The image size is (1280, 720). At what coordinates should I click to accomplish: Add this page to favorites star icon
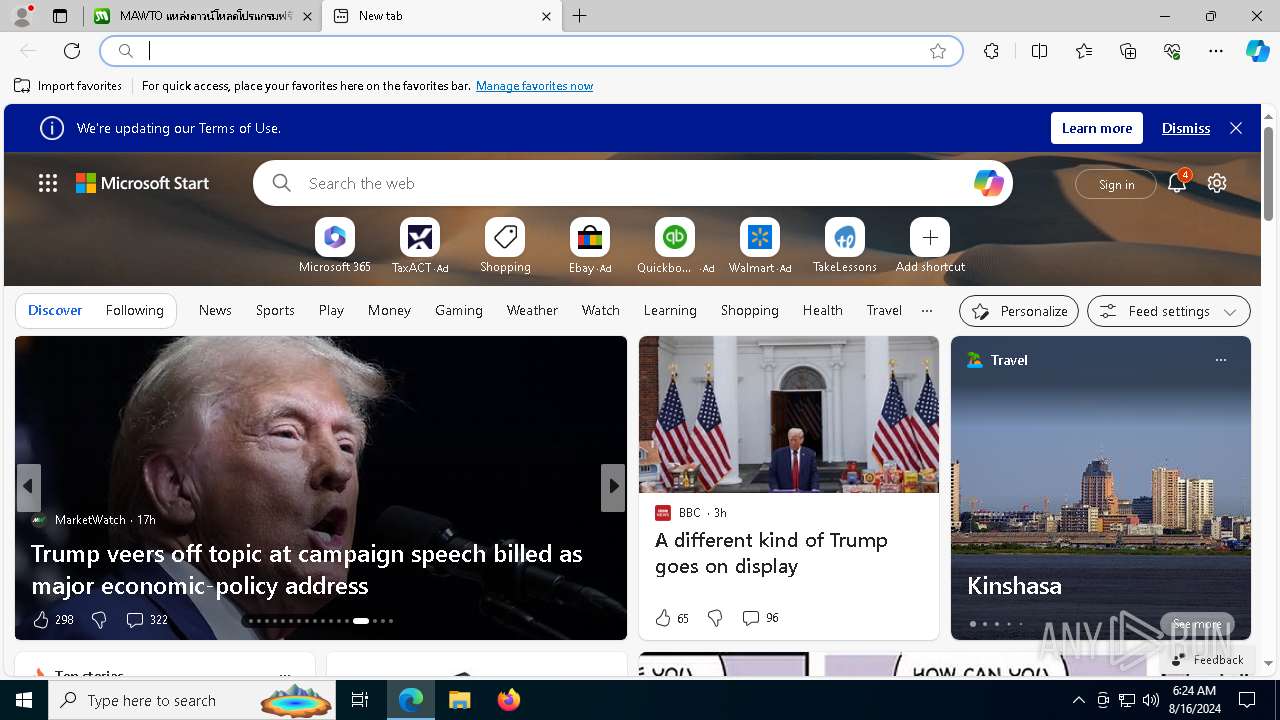point(938,51)
